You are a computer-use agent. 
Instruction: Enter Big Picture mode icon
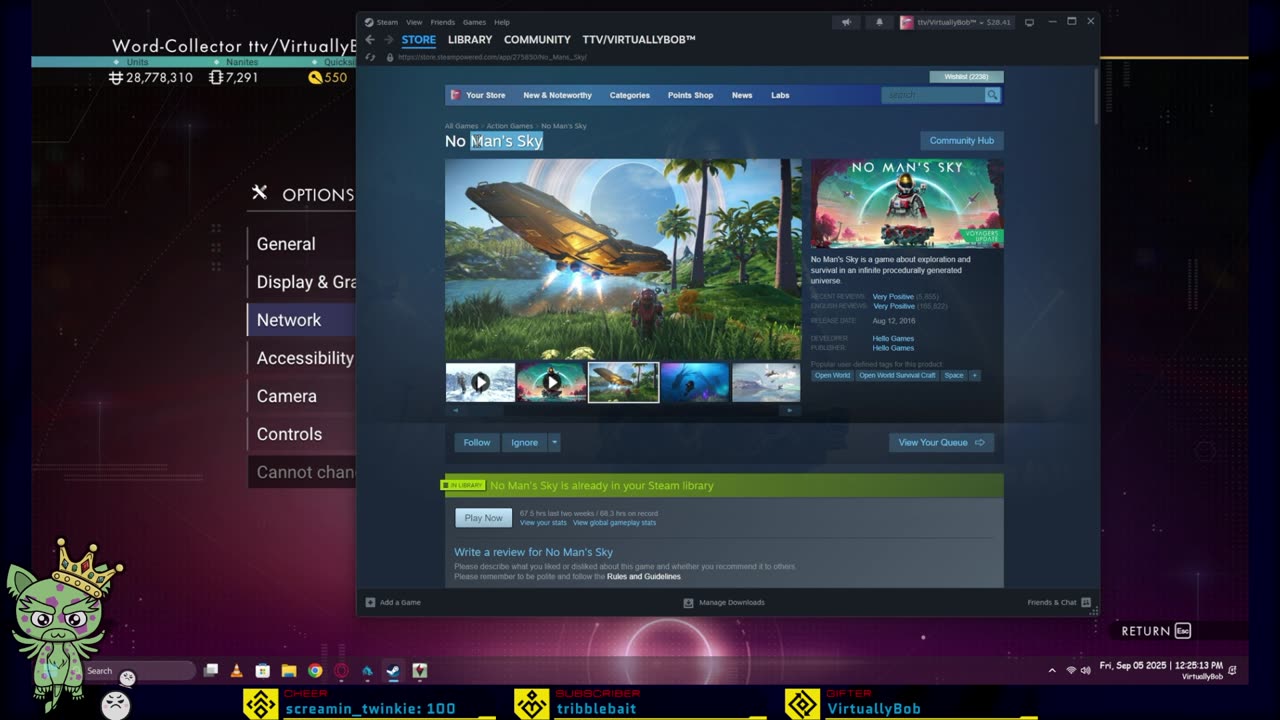coord(1029,22)
